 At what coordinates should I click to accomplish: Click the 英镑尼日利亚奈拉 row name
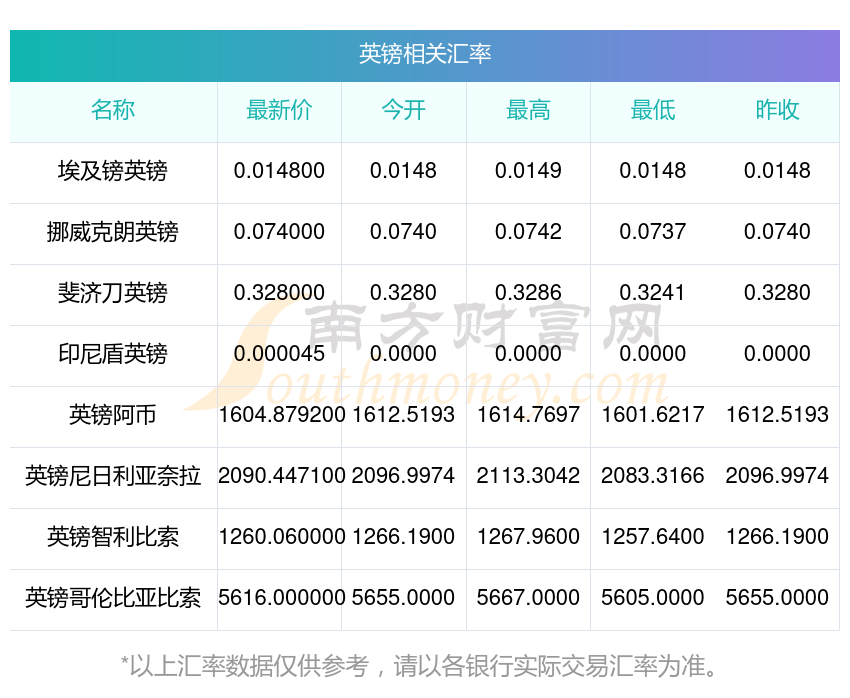[113, 476]
